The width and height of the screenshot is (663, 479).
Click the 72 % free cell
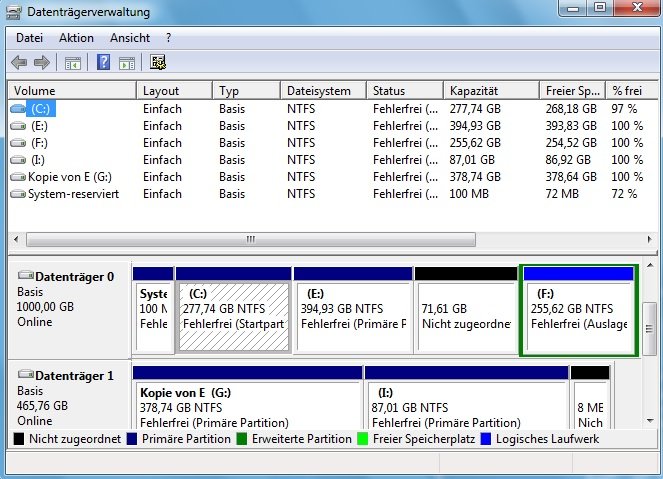[x=624, y=194]
